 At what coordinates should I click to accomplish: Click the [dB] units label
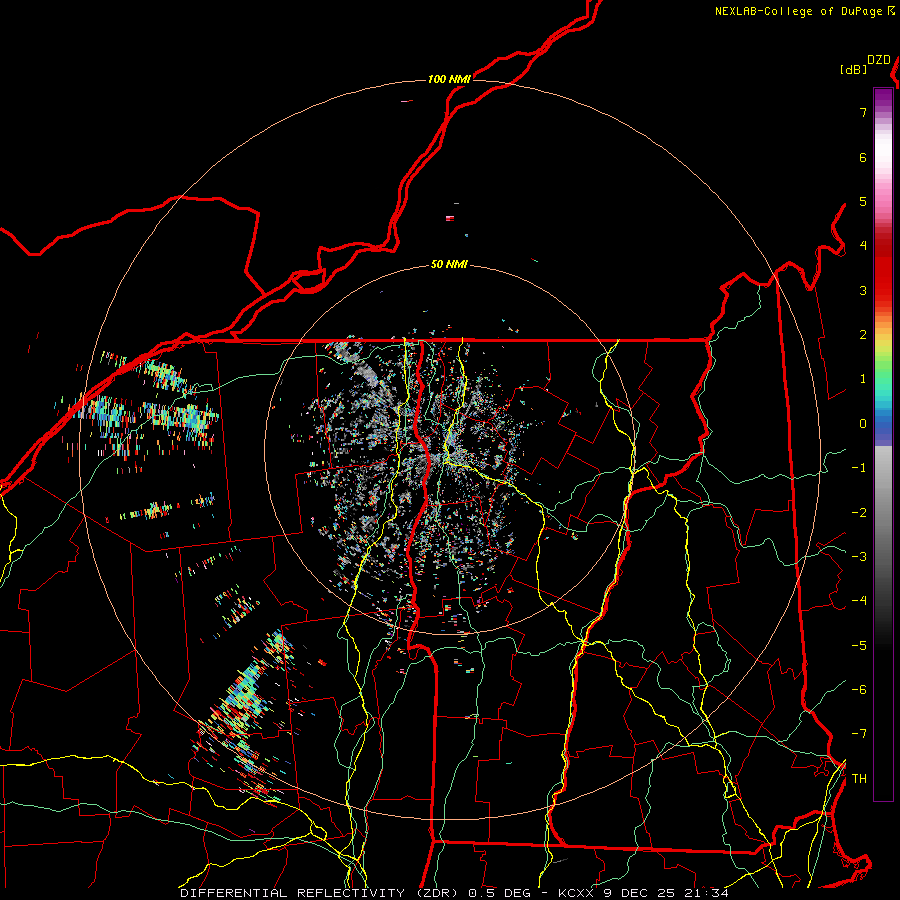point(853,69)
